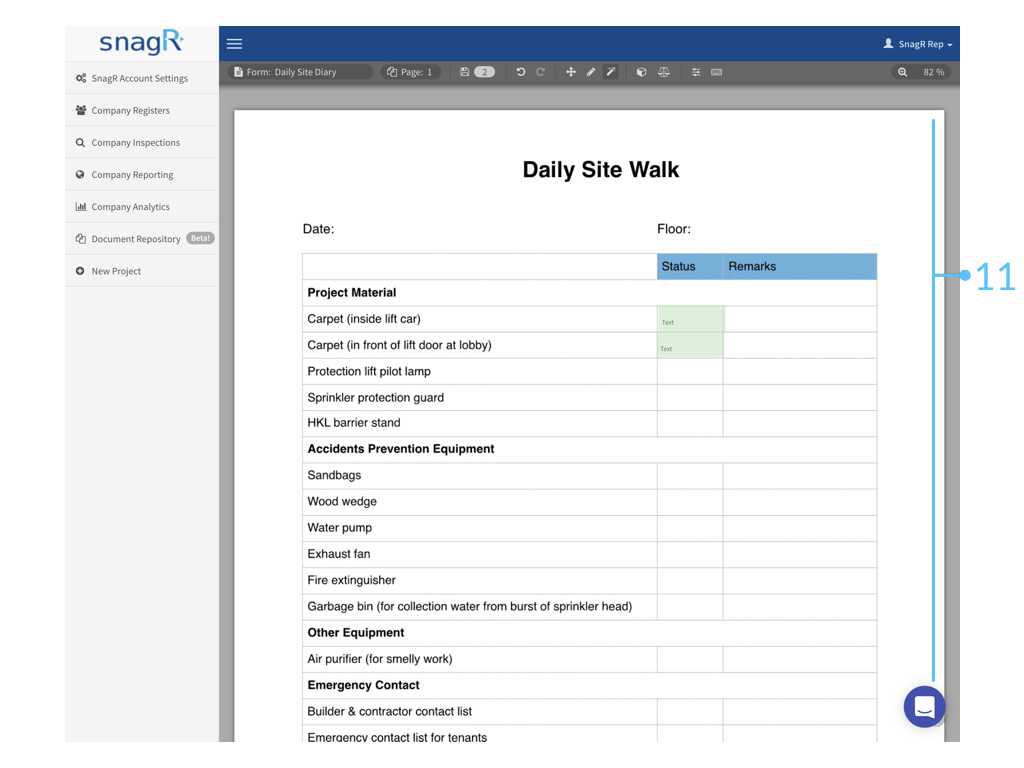1024x768 pixels.
Task: Click the Remarks column header
Action: (800, 266)
